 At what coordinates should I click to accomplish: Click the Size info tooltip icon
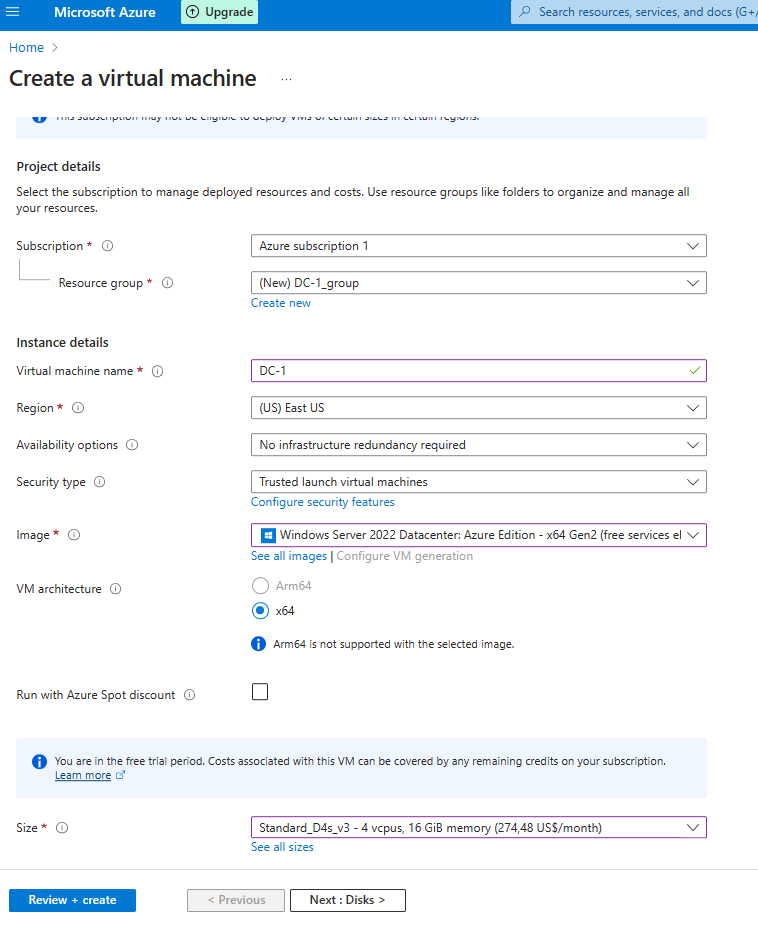(x=63, y=827)
